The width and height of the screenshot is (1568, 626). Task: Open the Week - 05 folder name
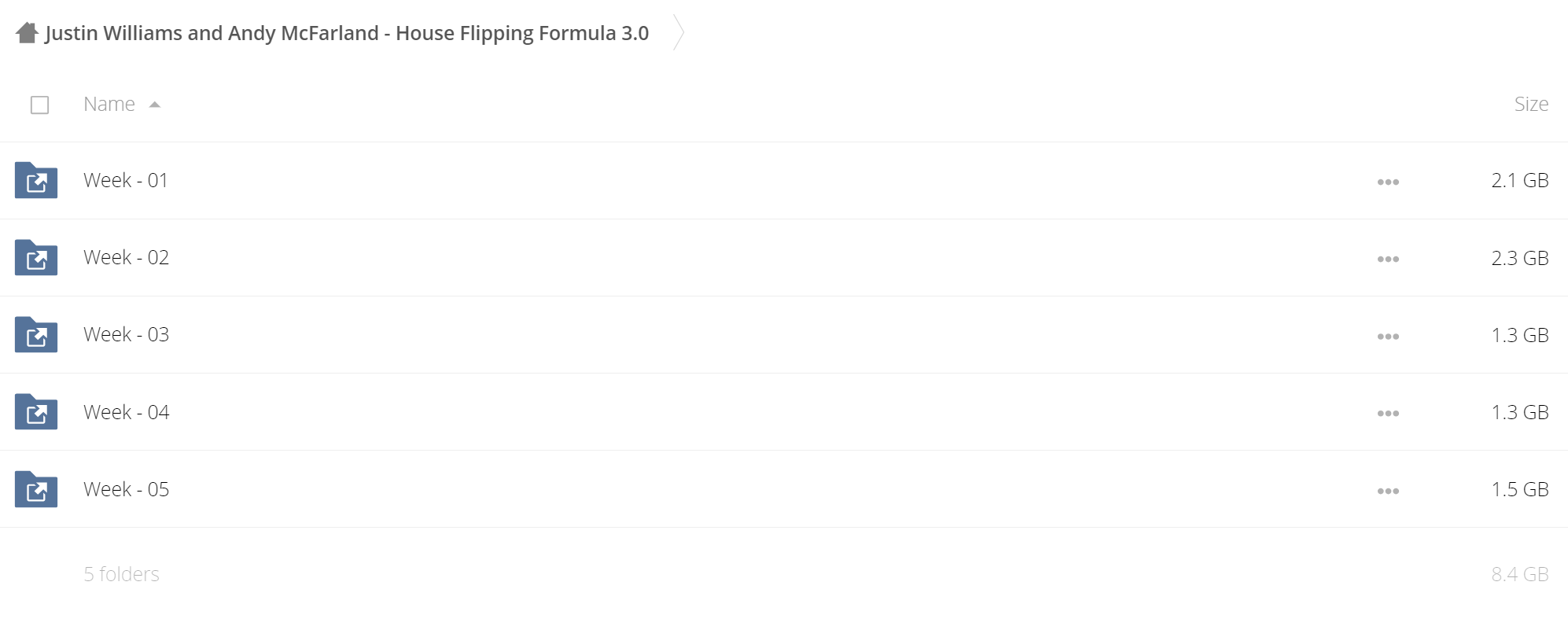pos(127,489)
